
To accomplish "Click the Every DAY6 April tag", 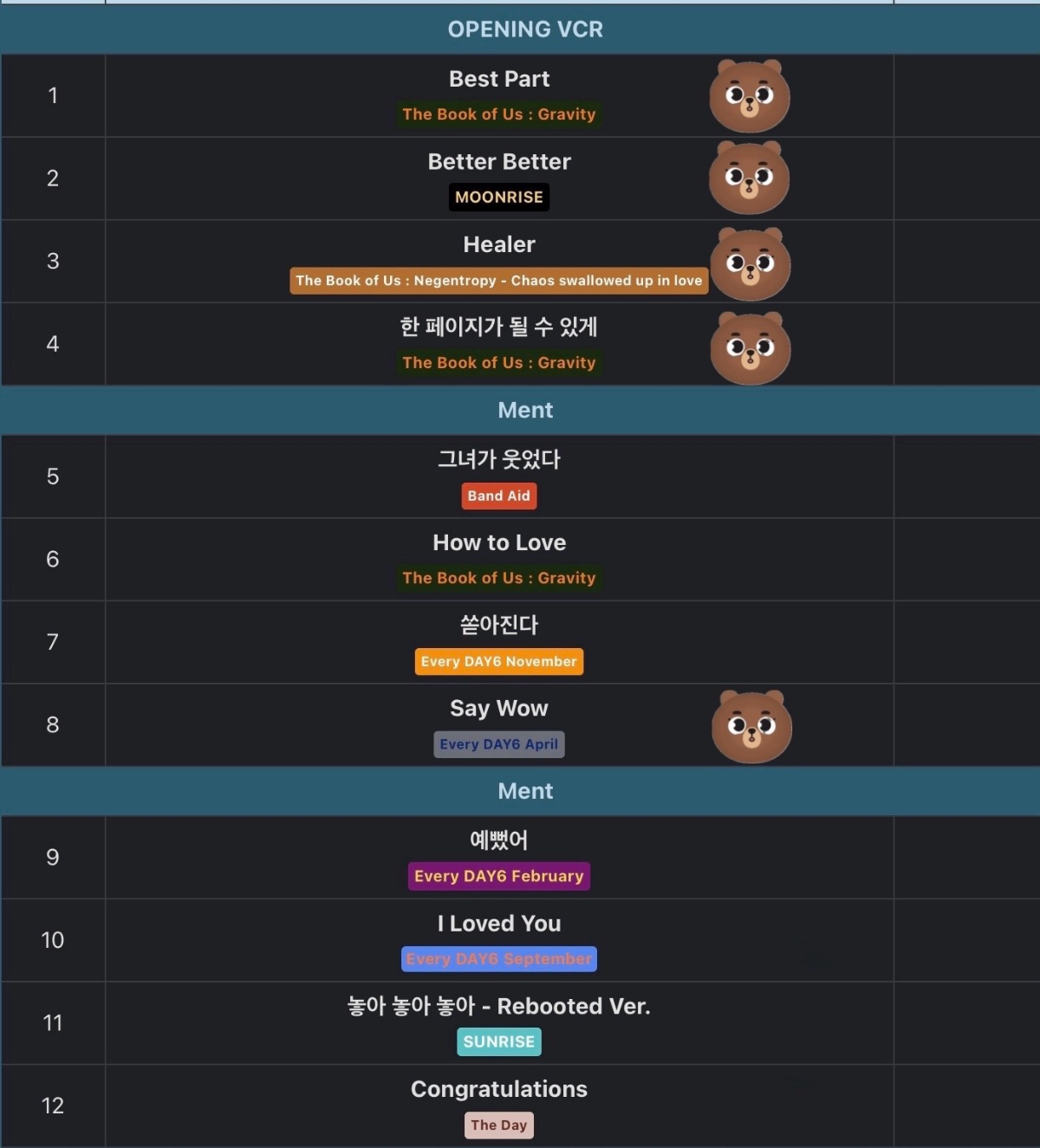I will [x=499, y=744].
